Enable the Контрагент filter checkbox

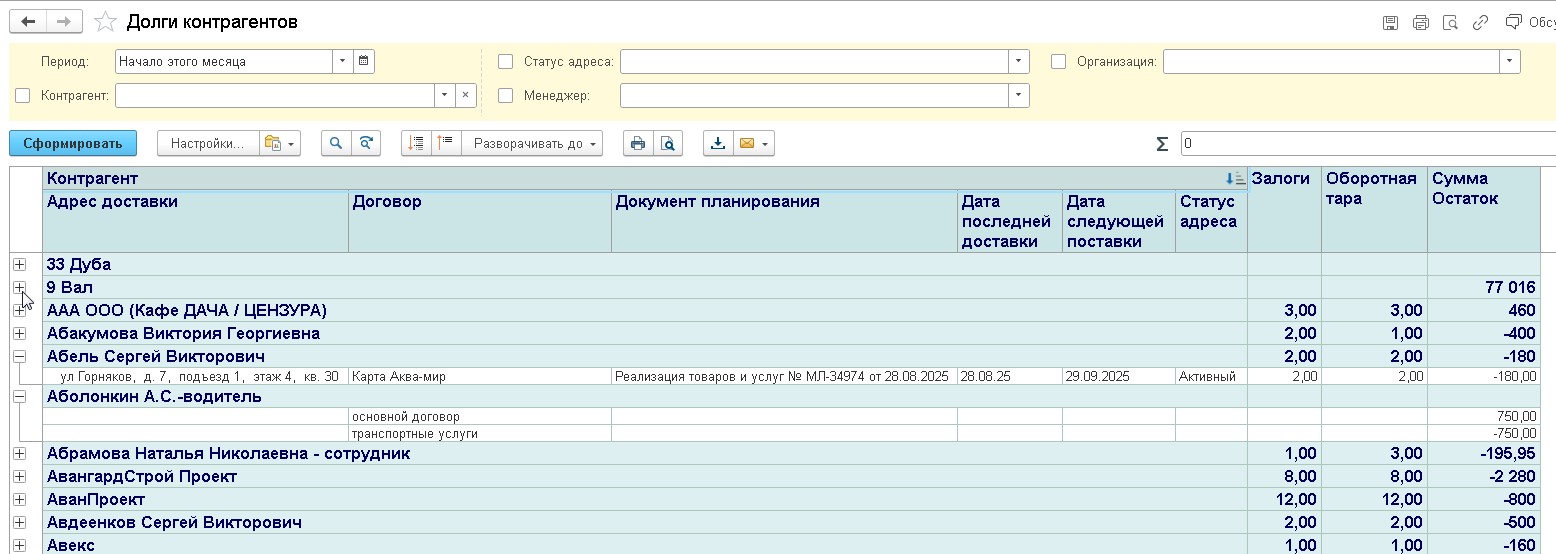tap(23, 96)
